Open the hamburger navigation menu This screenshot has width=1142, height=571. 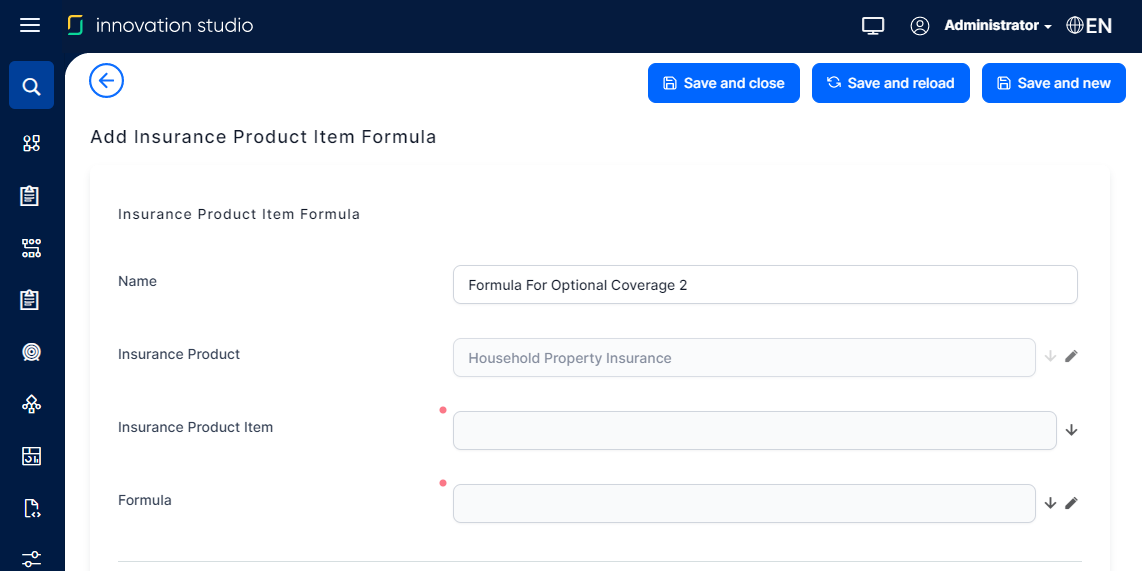click(x=30, y=25)
